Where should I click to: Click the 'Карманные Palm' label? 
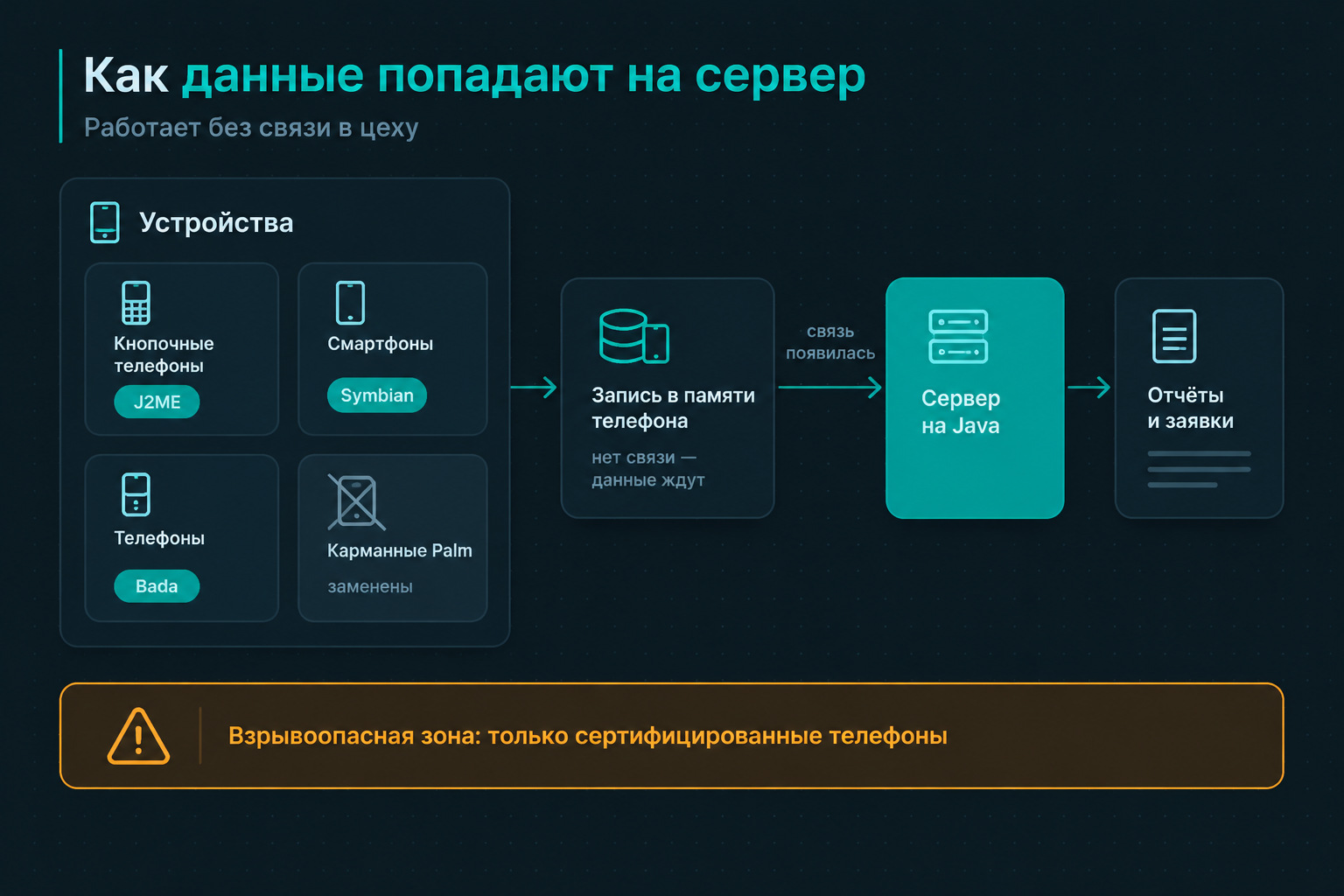(x=400, y=550)
